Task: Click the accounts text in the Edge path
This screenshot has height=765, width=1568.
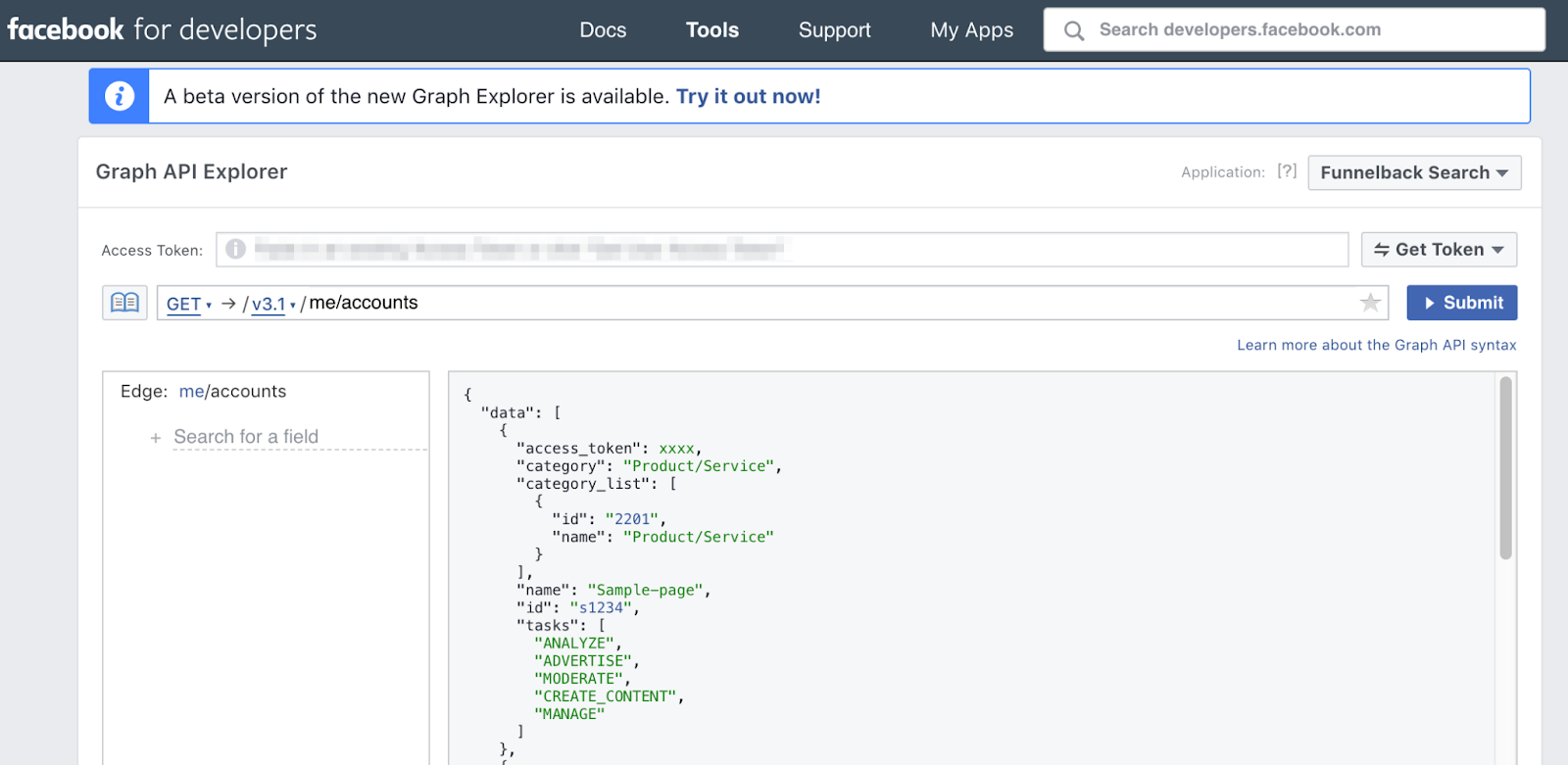Action: (248, 392)
